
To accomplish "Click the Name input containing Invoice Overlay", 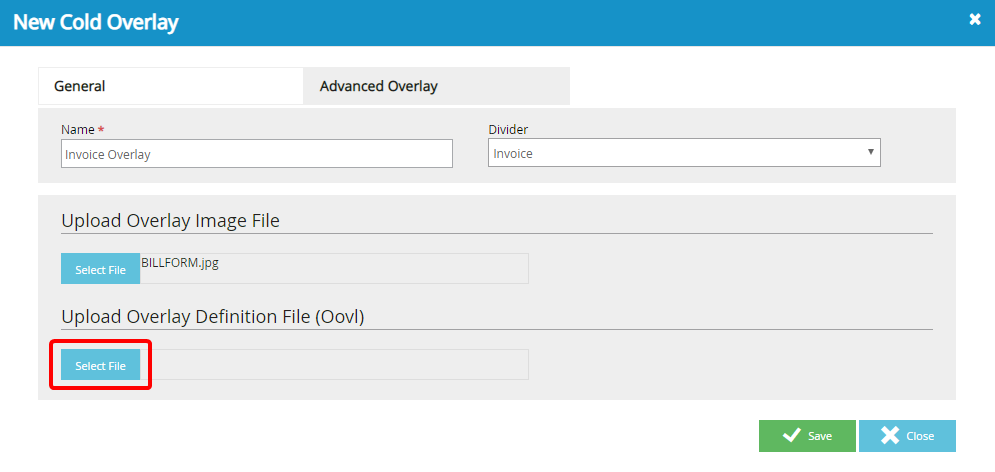I will [256, 154].
